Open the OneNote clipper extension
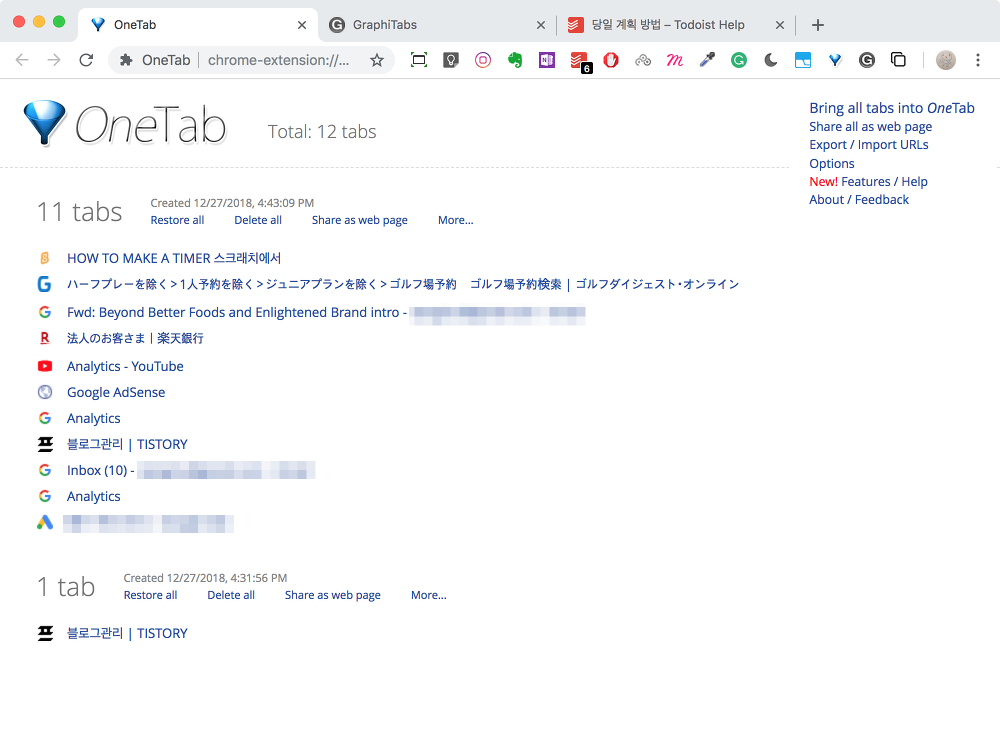This screenshot has width=1000, height=750. tap(547, 60)
